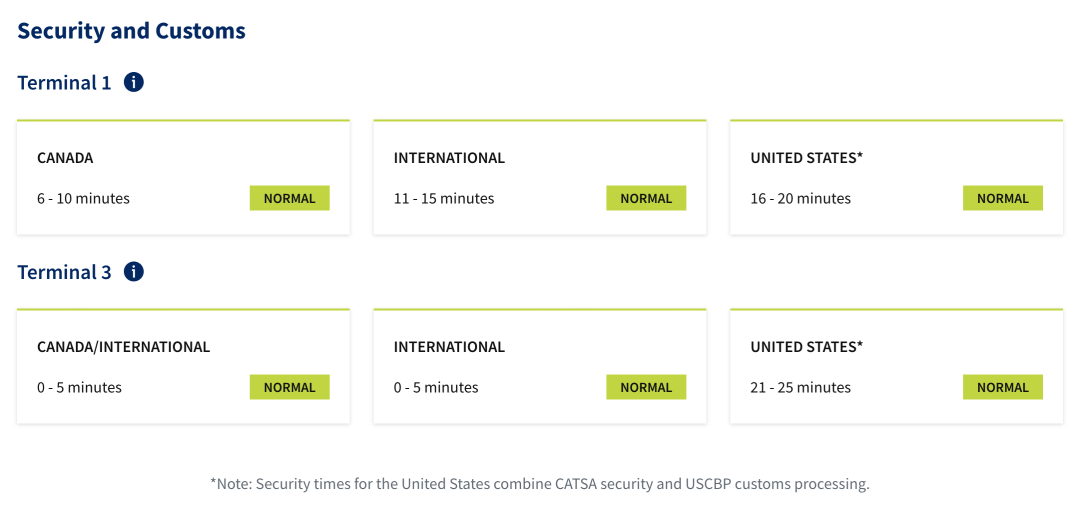
Task: Click NORMAL badge on Terminal 1 International card
Action: click(x=646, y=198)
